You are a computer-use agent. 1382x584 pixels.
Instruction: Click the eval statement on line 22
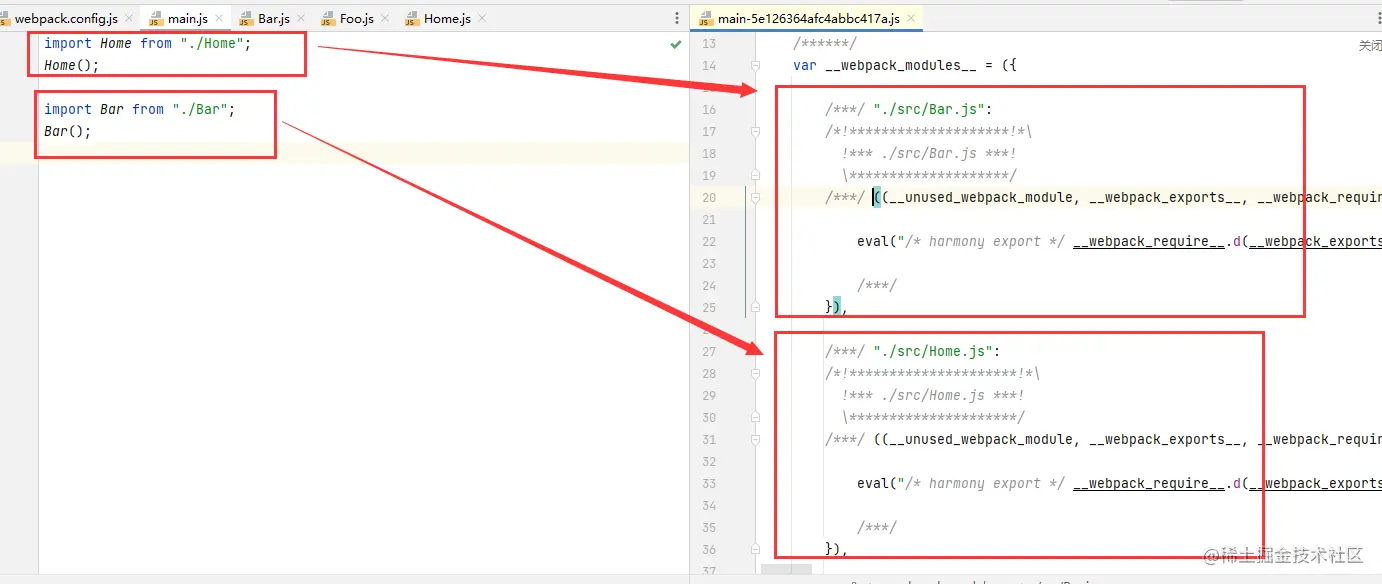1119,242
